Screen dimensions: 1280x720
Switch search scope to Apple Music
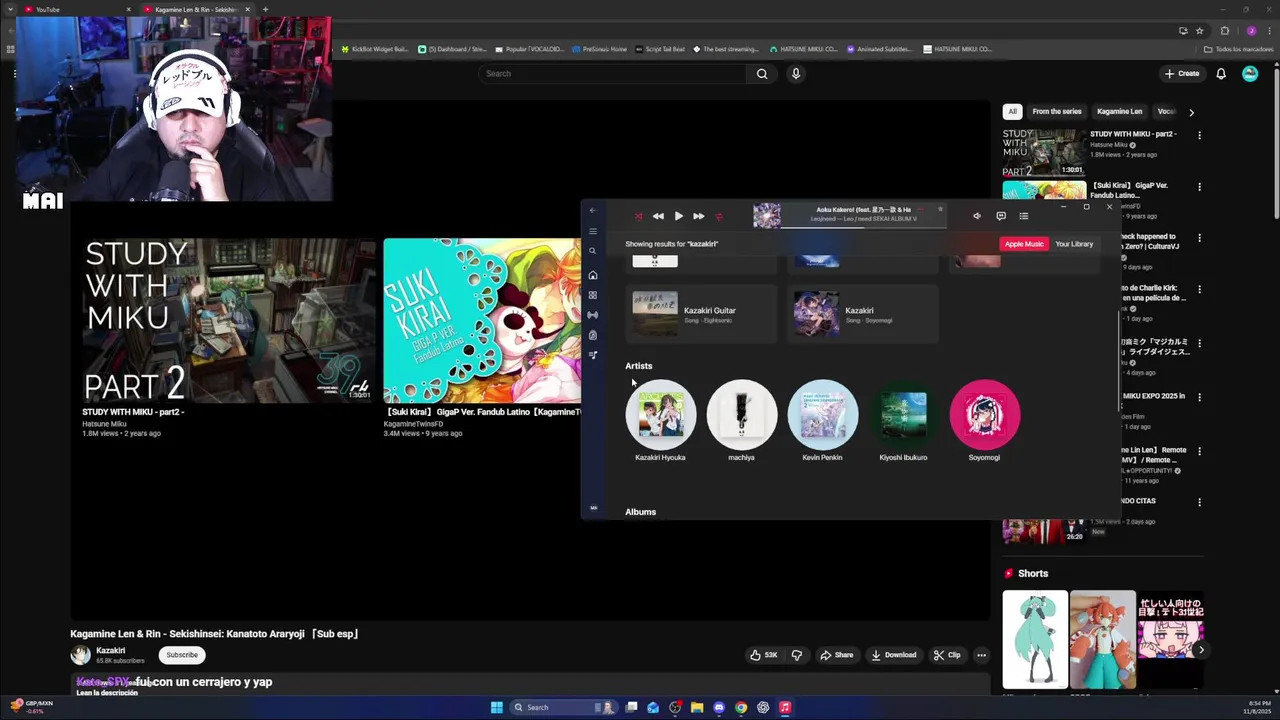(1023, 244)
